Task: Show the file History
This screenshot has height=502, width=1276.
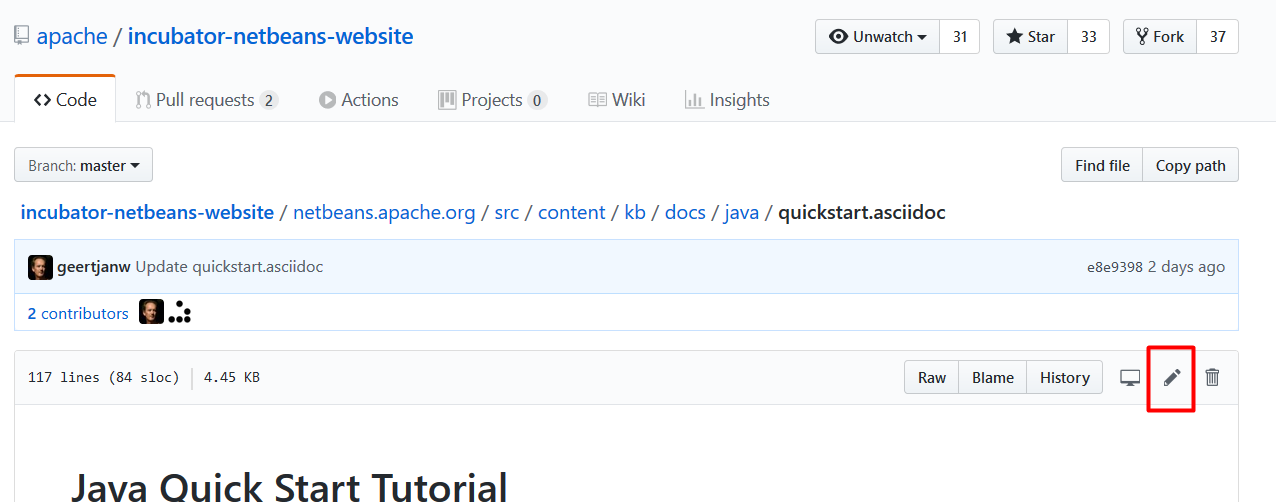Action: tap(1064, 377)
